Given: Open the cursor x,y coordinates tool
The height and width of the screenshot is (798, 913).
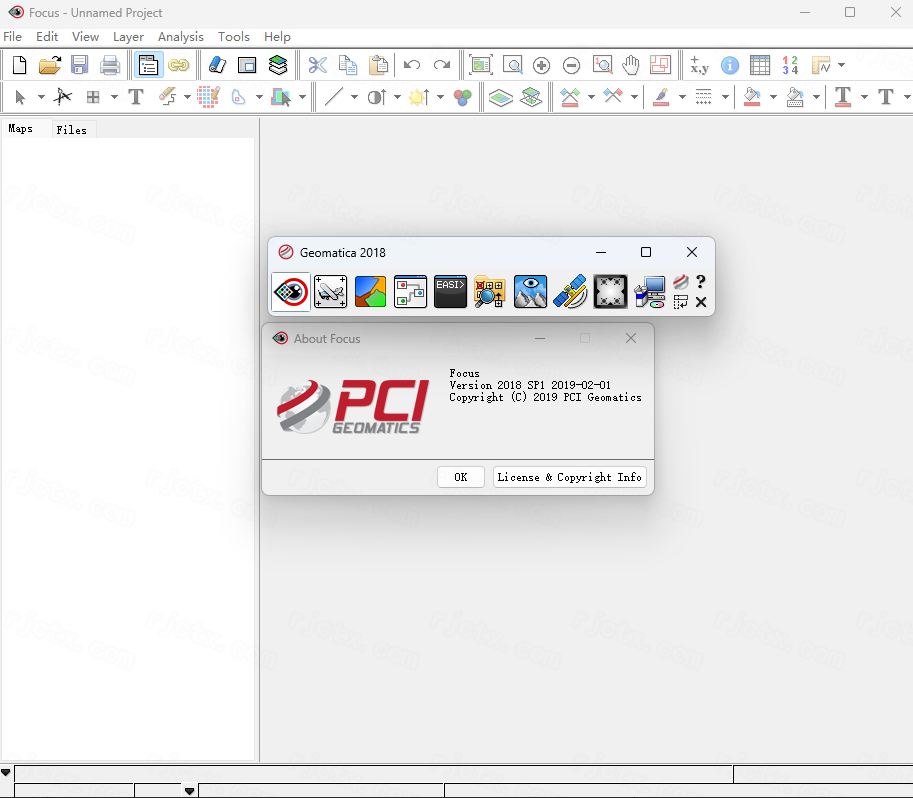Looking at the screenshot, I should 699,66.
